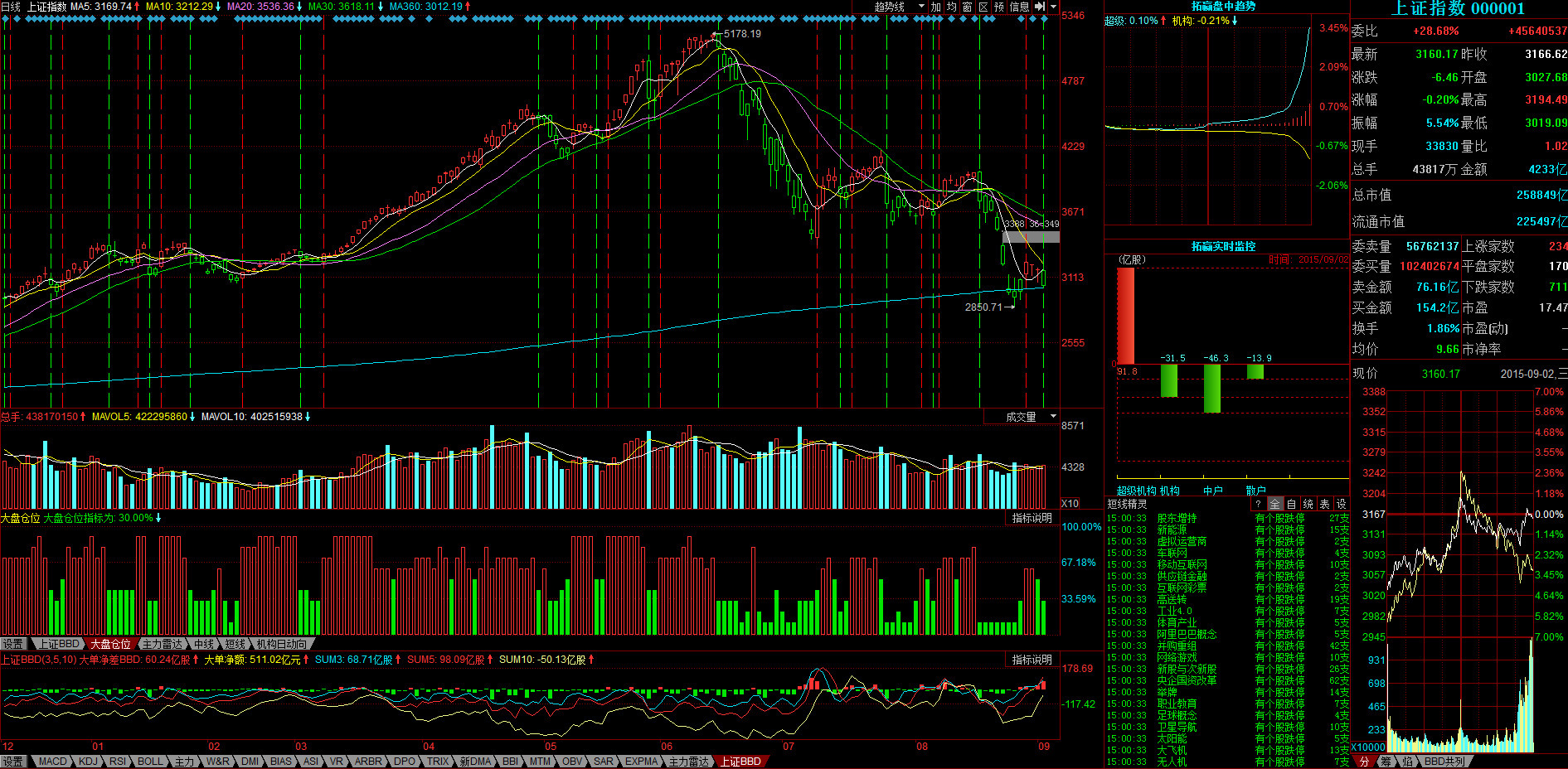The width and height of the screenshot is (1568, 769).
Task: Switch to the DPO indicator
Action: coord(405,762)
